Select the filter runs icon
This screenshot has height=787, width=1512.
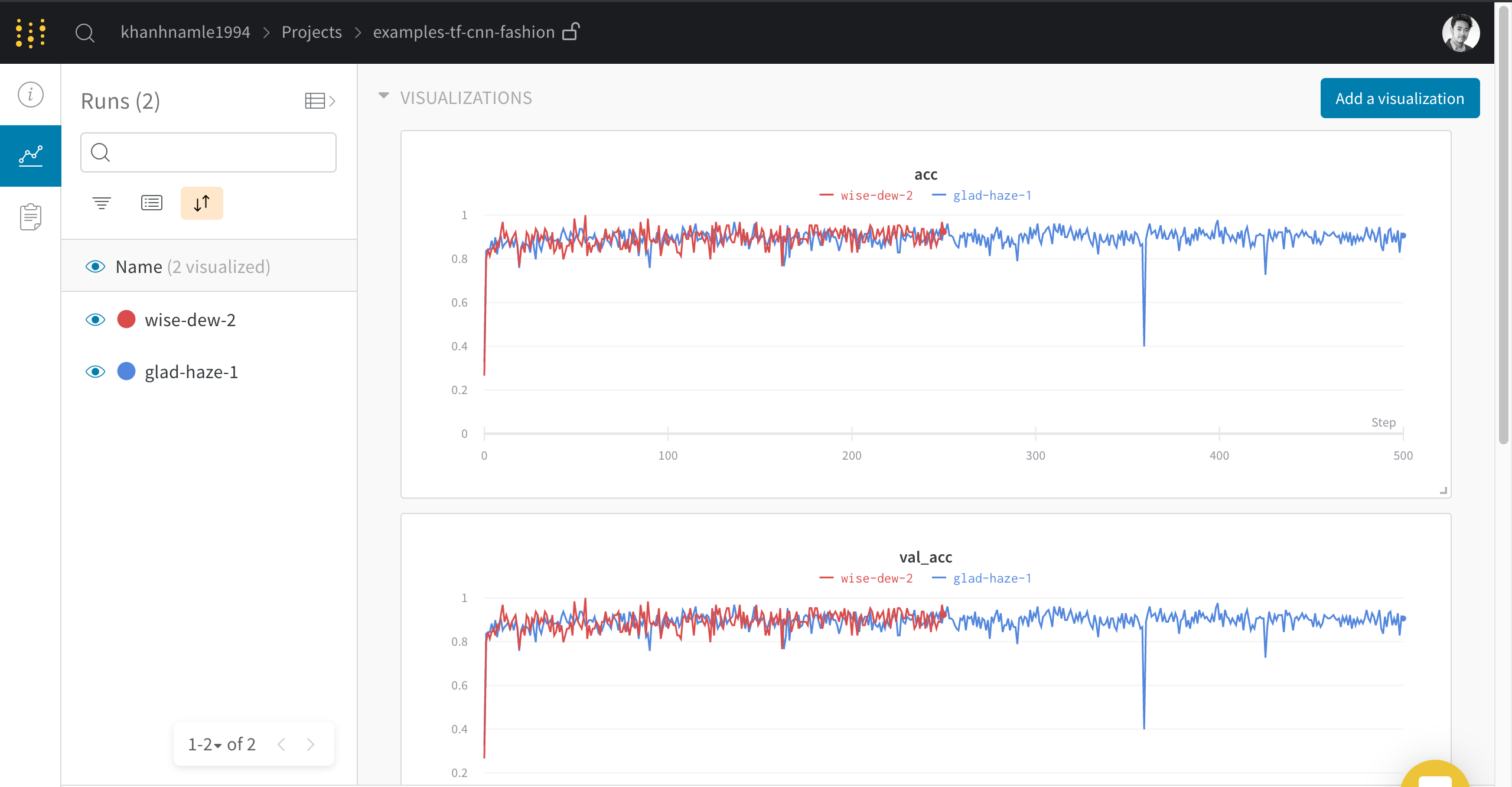pyautogui.click(x=101, y=203)
